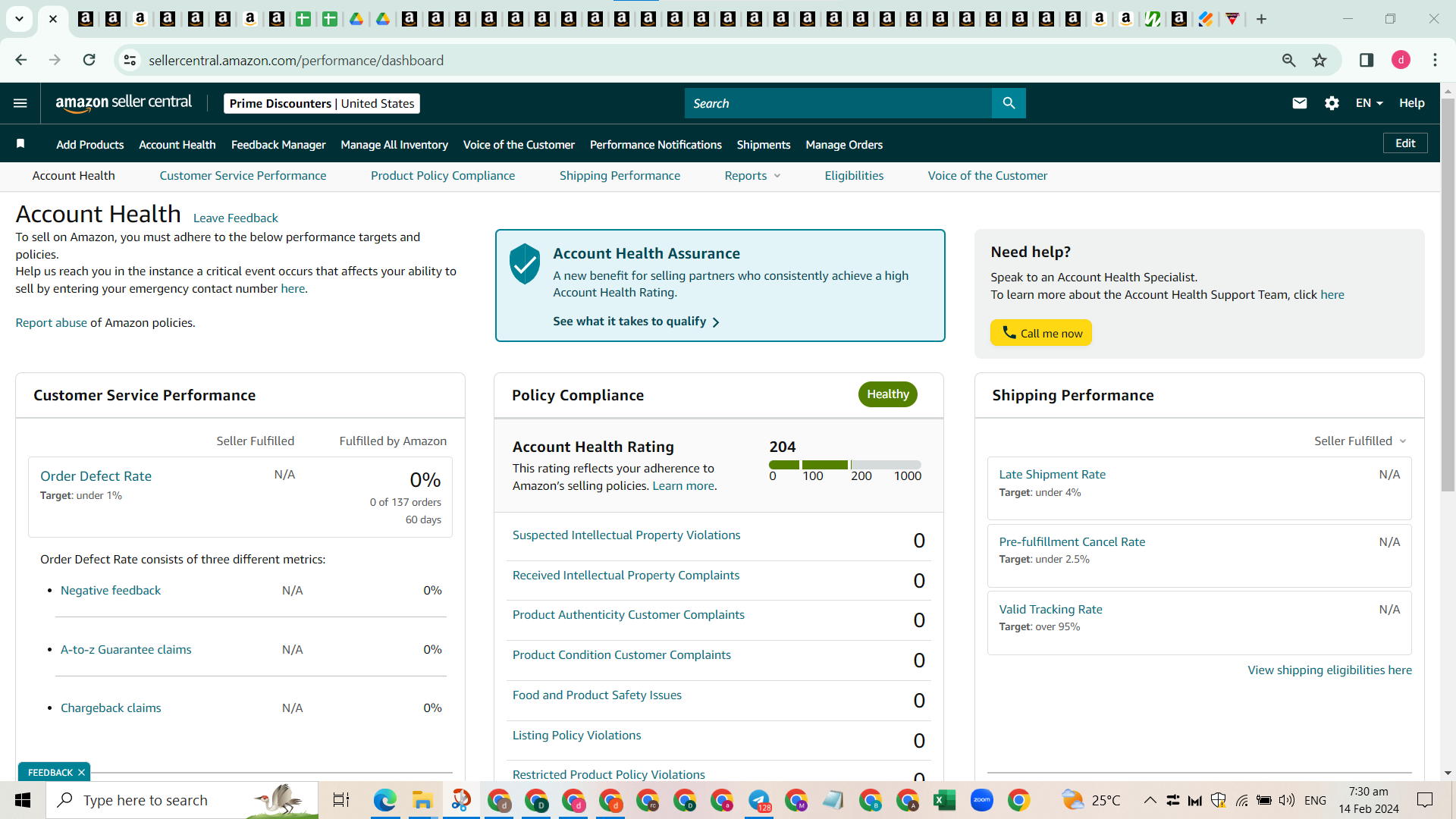Click the Edit button in the menu bar
This screenshot has width=1456, height=819.
click(1405, 143)
